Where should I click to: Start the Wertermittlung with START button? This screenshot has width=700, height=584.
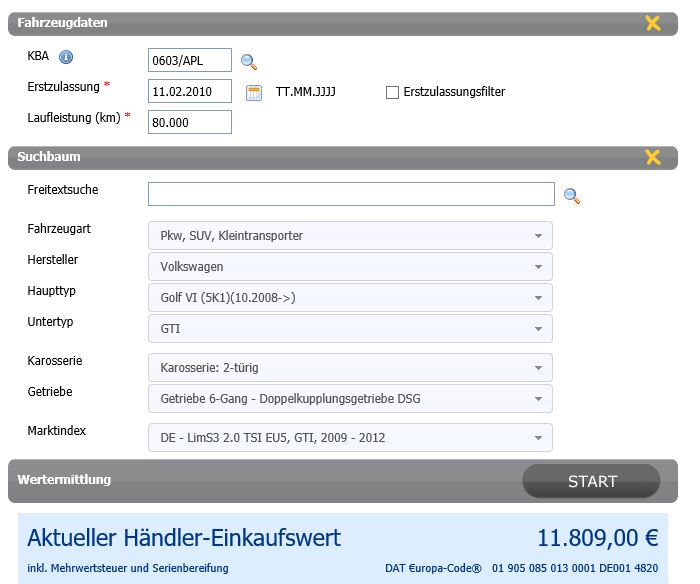pos(592,481)
